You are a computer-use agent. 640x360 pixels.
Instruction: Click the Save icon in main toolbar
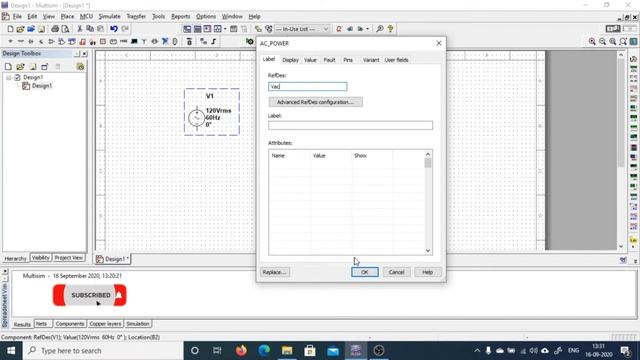point(41,29)
